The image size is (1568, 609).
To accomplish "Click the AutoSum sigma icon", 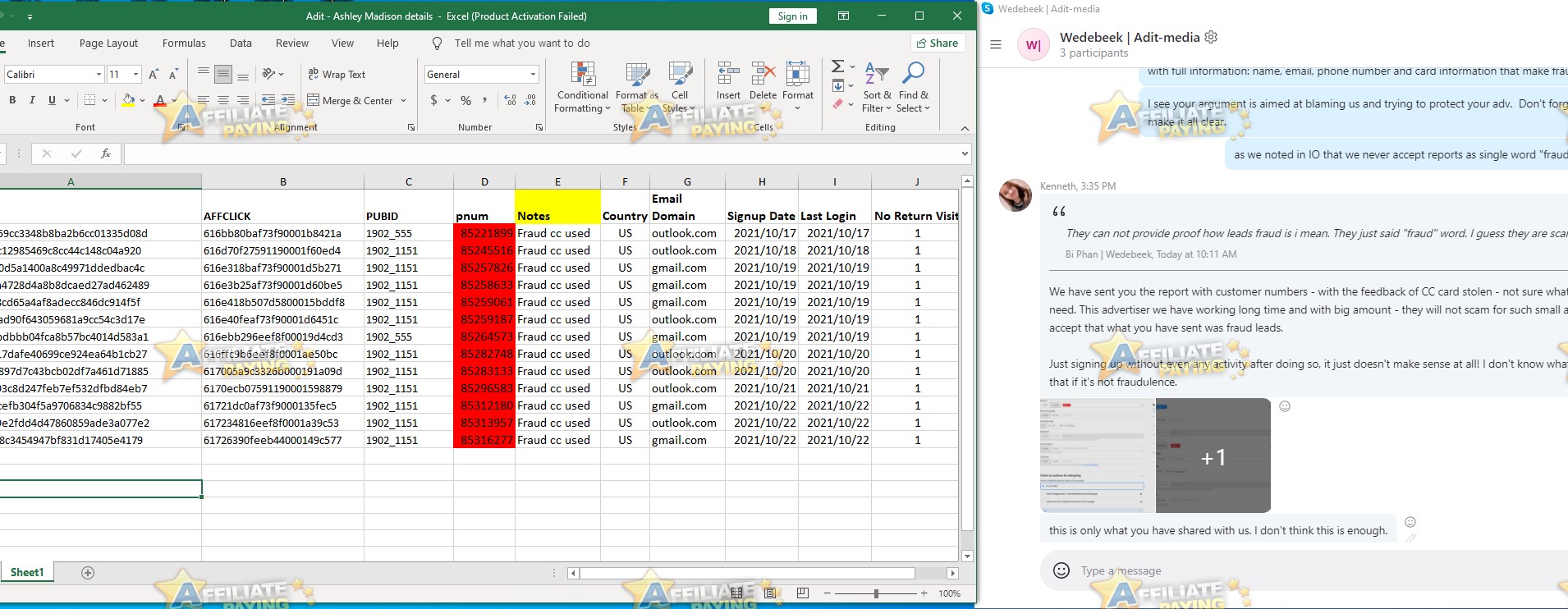I will coord(838,66).
